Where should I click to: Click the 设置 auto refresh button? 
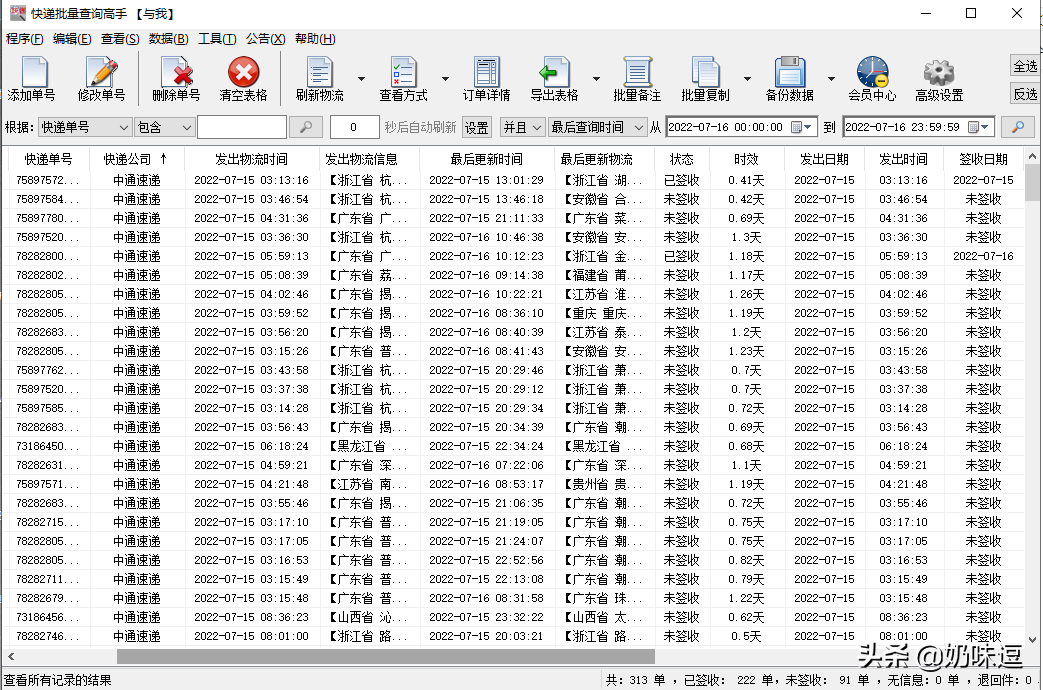click(476, 127)
